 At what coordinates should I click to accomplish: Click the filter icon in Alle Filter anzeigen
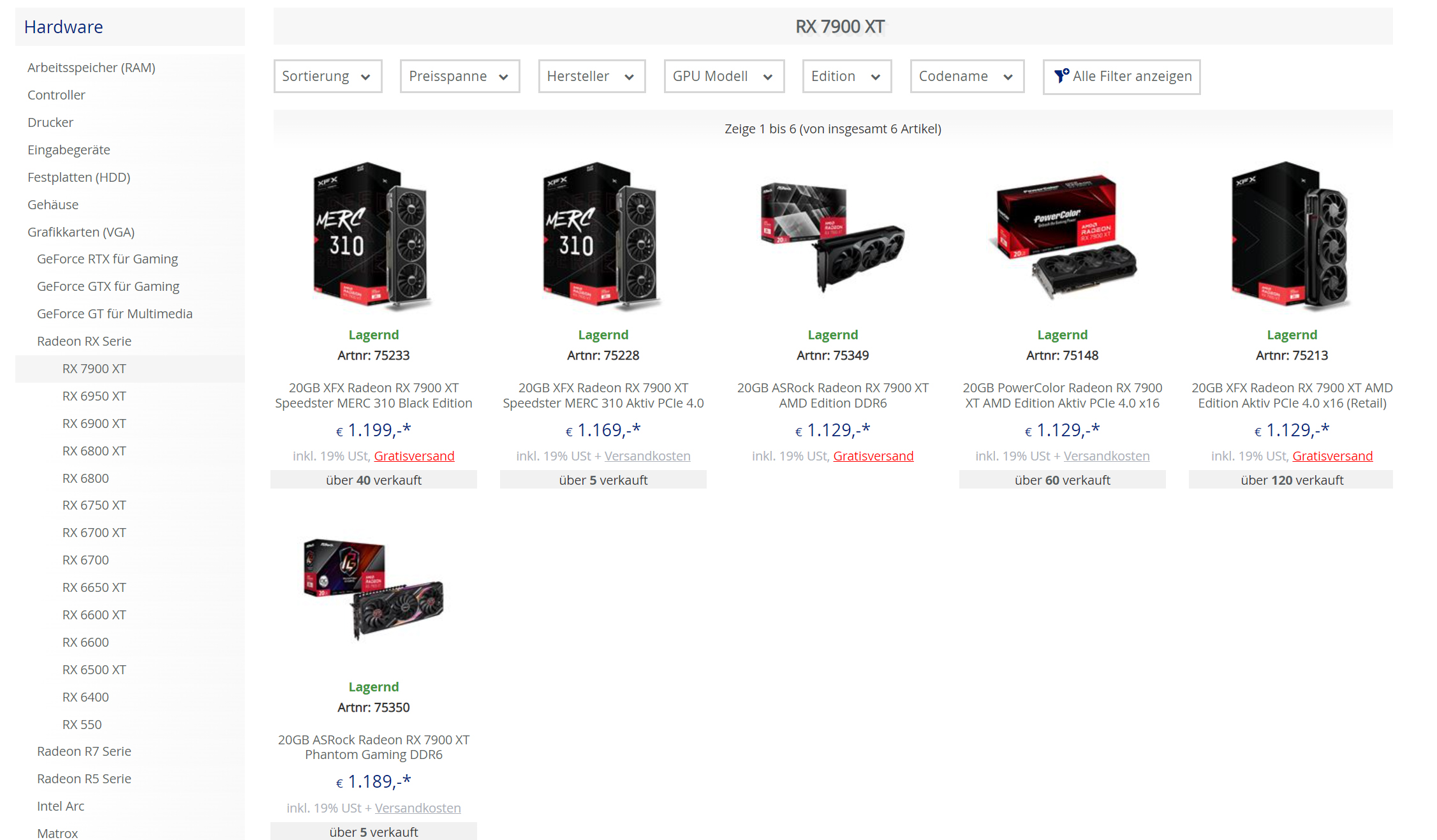point(1061,76)
